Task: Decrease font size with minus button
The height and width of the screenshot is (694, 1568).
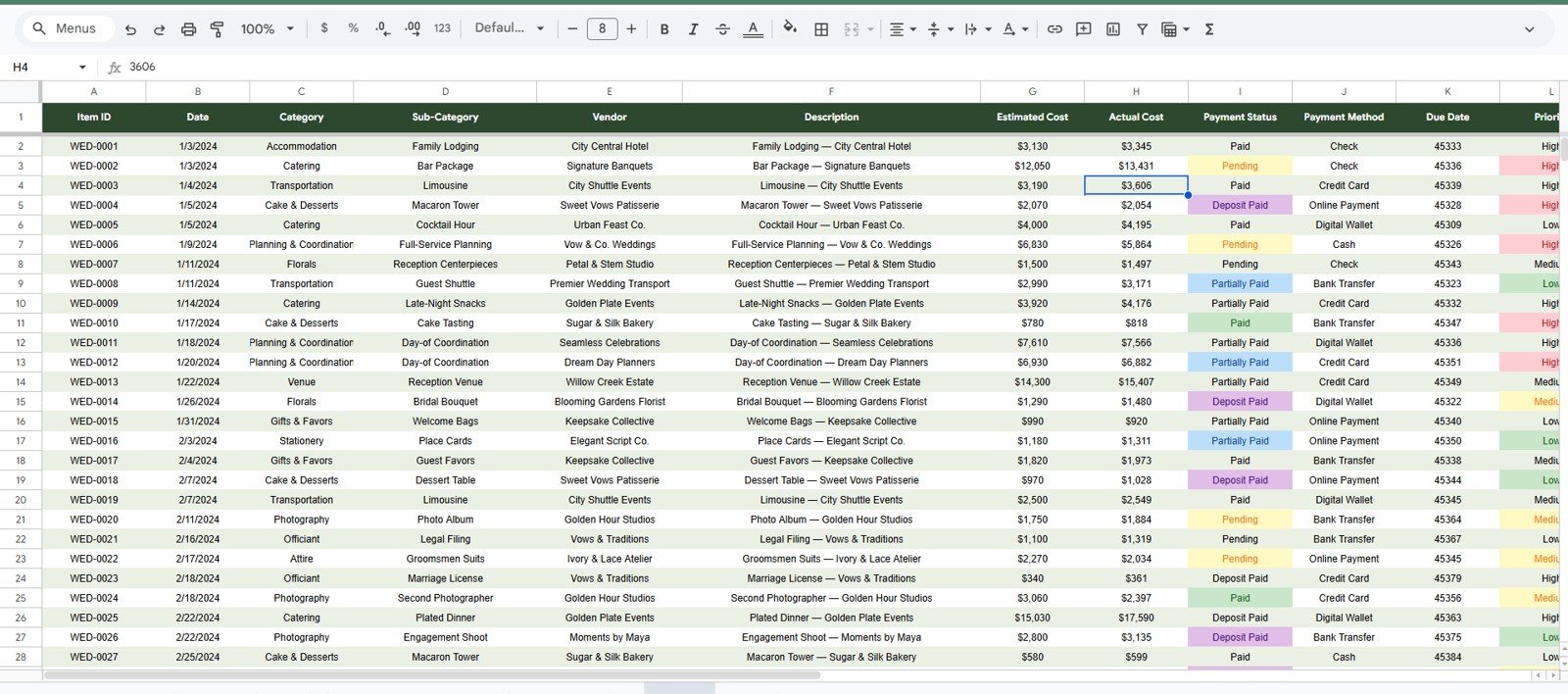Action: 572,29
